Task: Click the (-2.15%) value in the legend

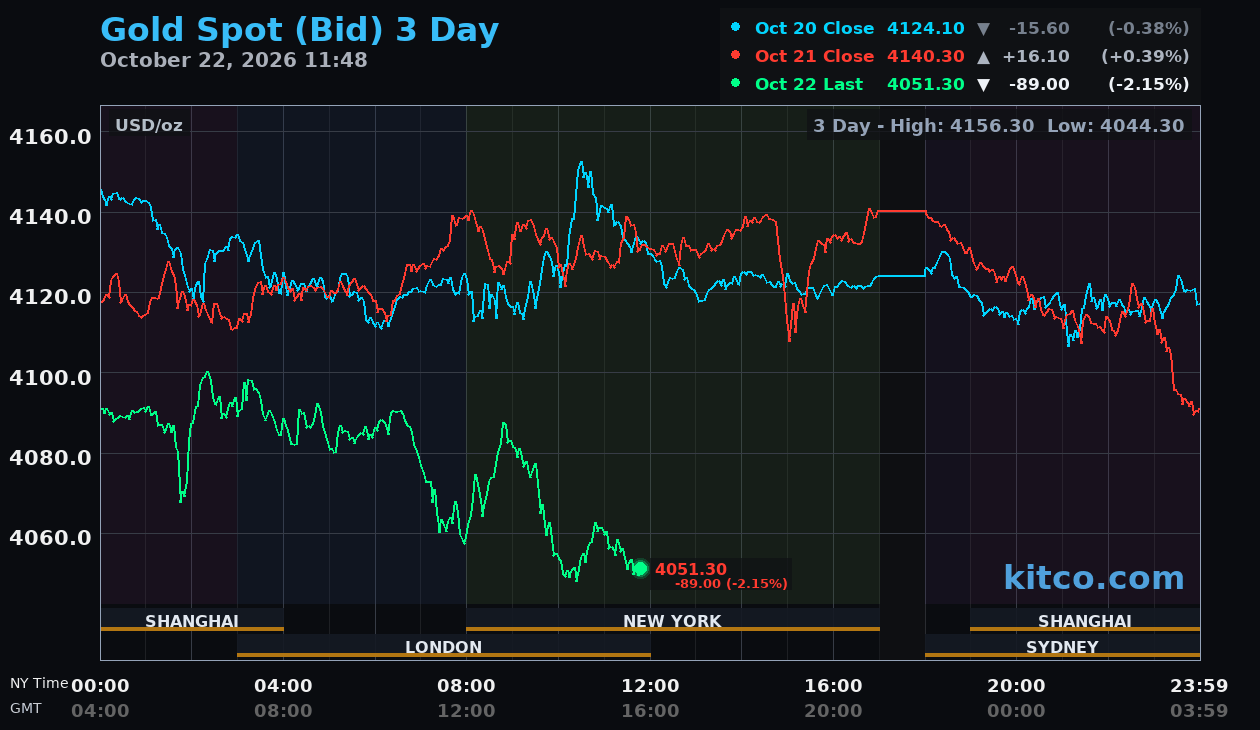Action: click(1148, 85)
